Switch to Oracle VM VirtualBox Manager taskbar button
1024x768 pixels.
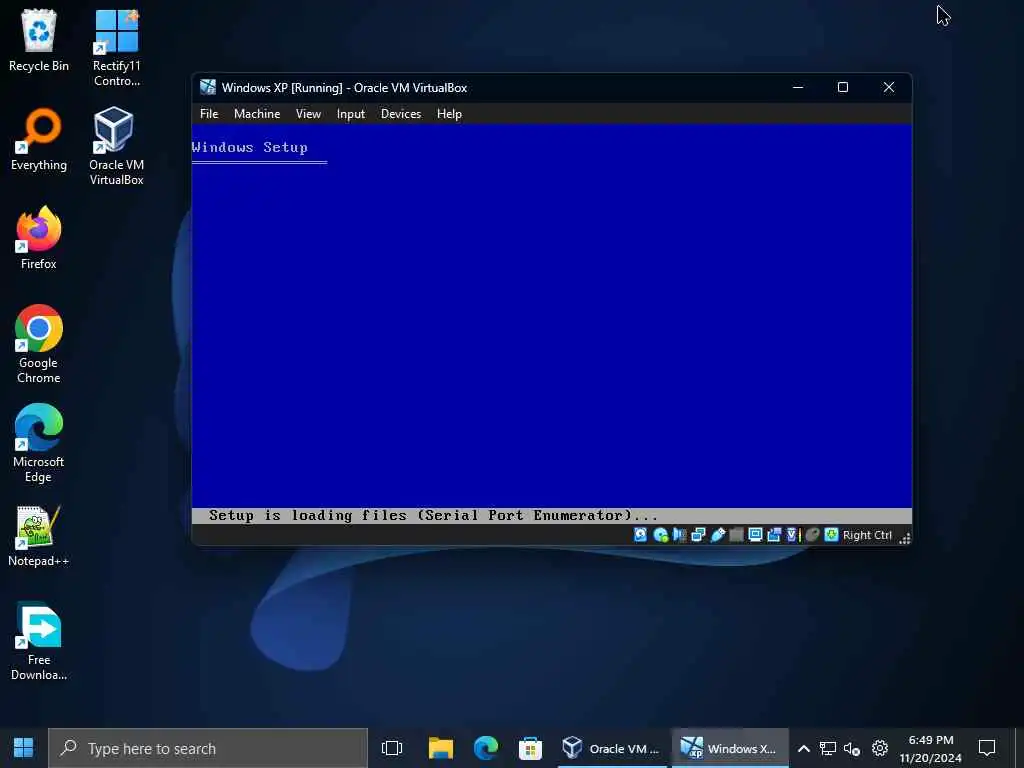point(612,748)
